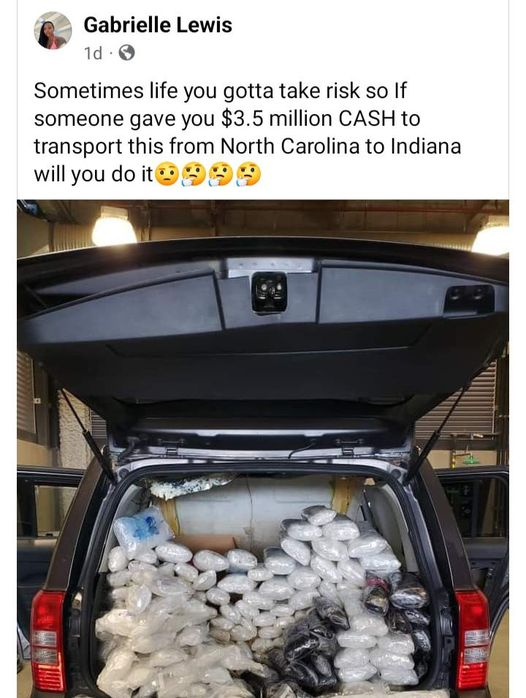Image resolution: width=526 pixels, height=698 pixels.
Task: Click the right red tail light in photo
Action: (472, 640)
